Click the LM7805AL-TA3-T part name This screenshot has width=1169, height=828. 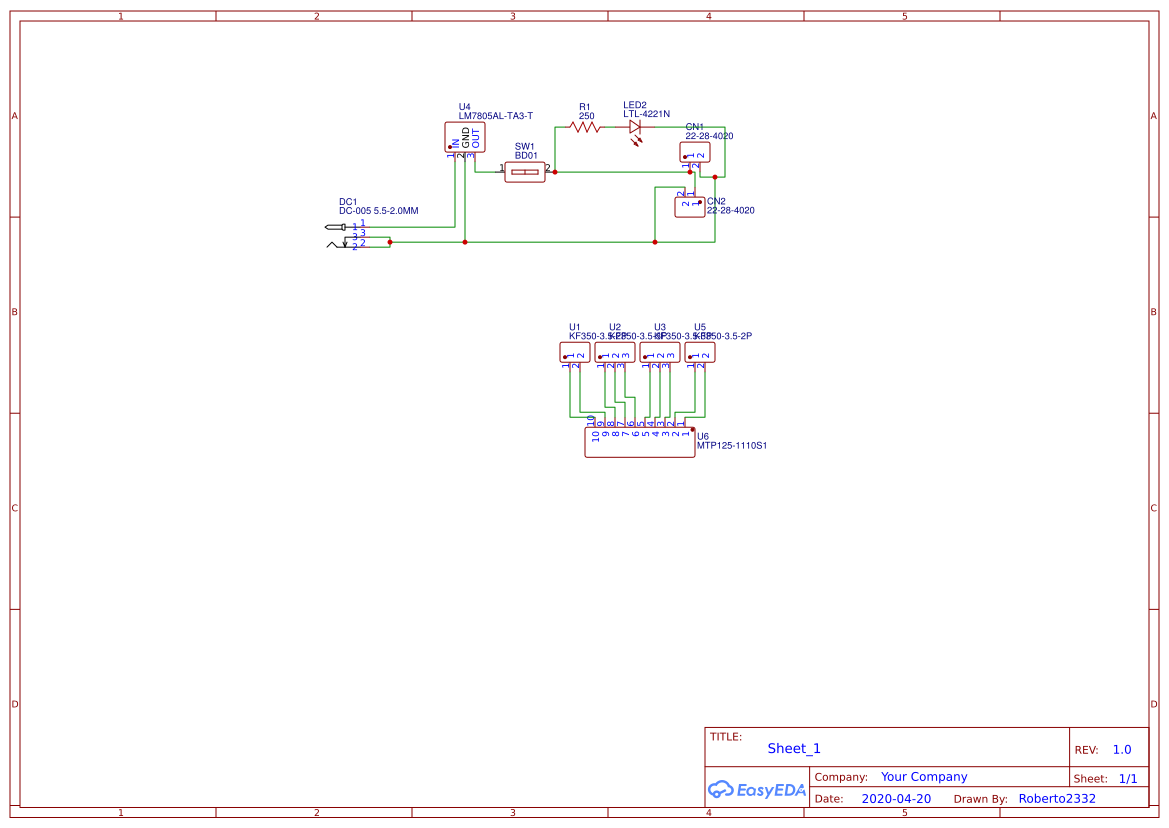click(x=496, y=116)
